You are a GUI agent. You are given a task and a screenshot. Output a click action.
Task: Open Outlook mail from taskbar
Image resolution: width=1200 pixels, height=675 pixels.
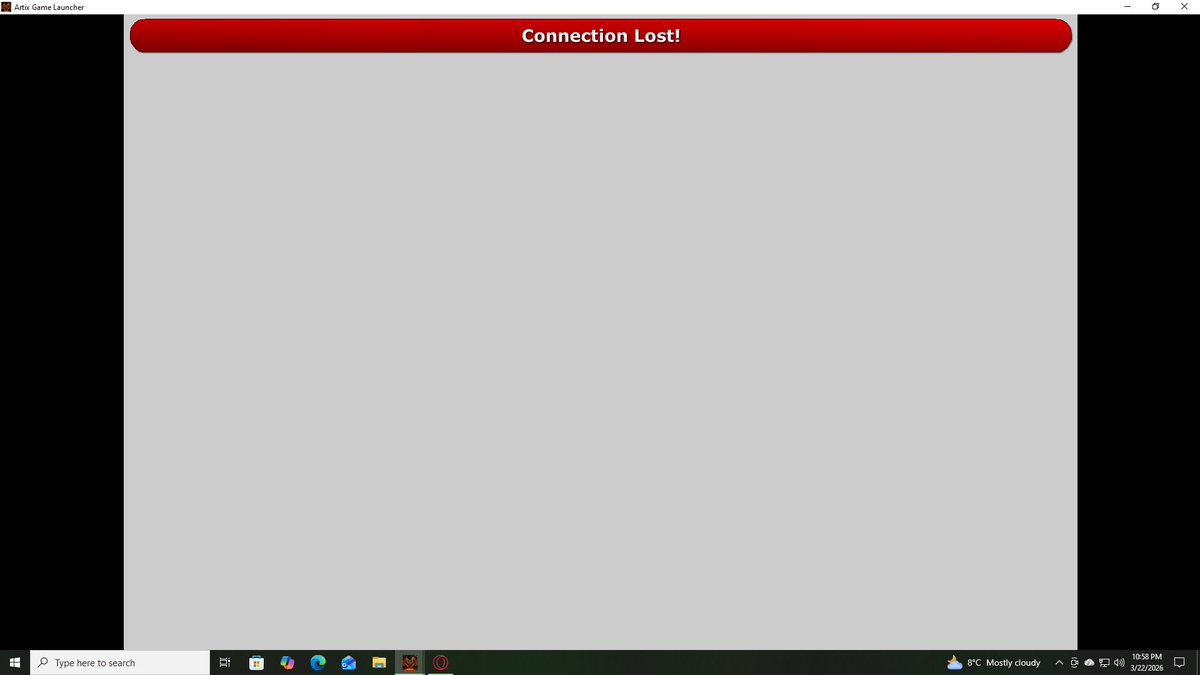coord(348,662)
